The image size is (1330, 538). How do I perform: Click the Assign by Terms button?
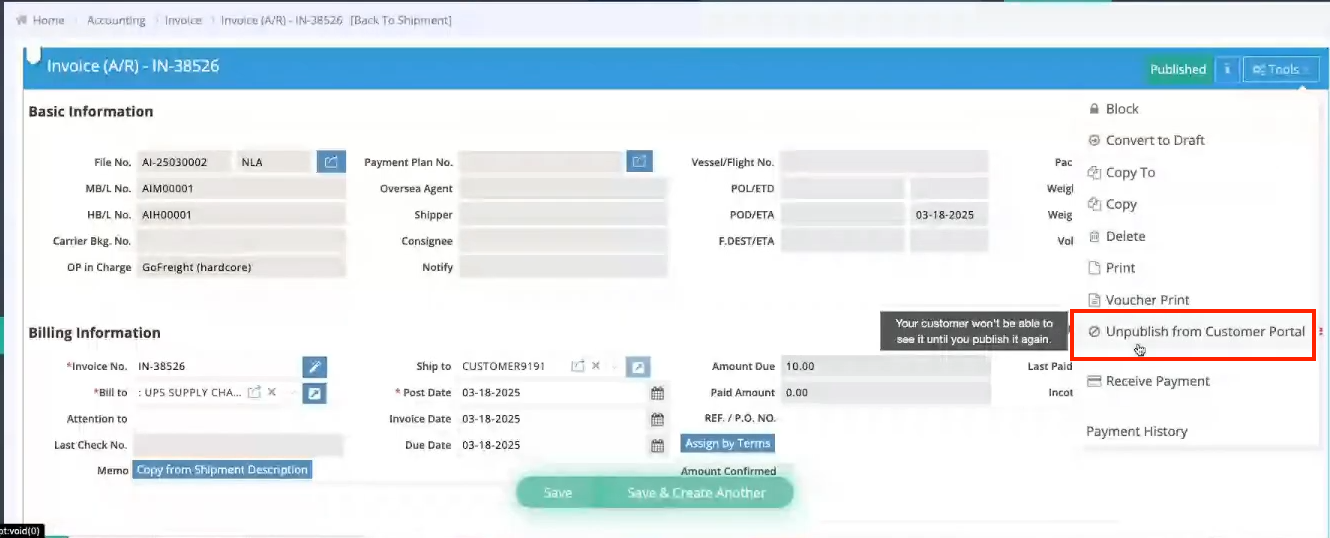click(x=727, y=443)
